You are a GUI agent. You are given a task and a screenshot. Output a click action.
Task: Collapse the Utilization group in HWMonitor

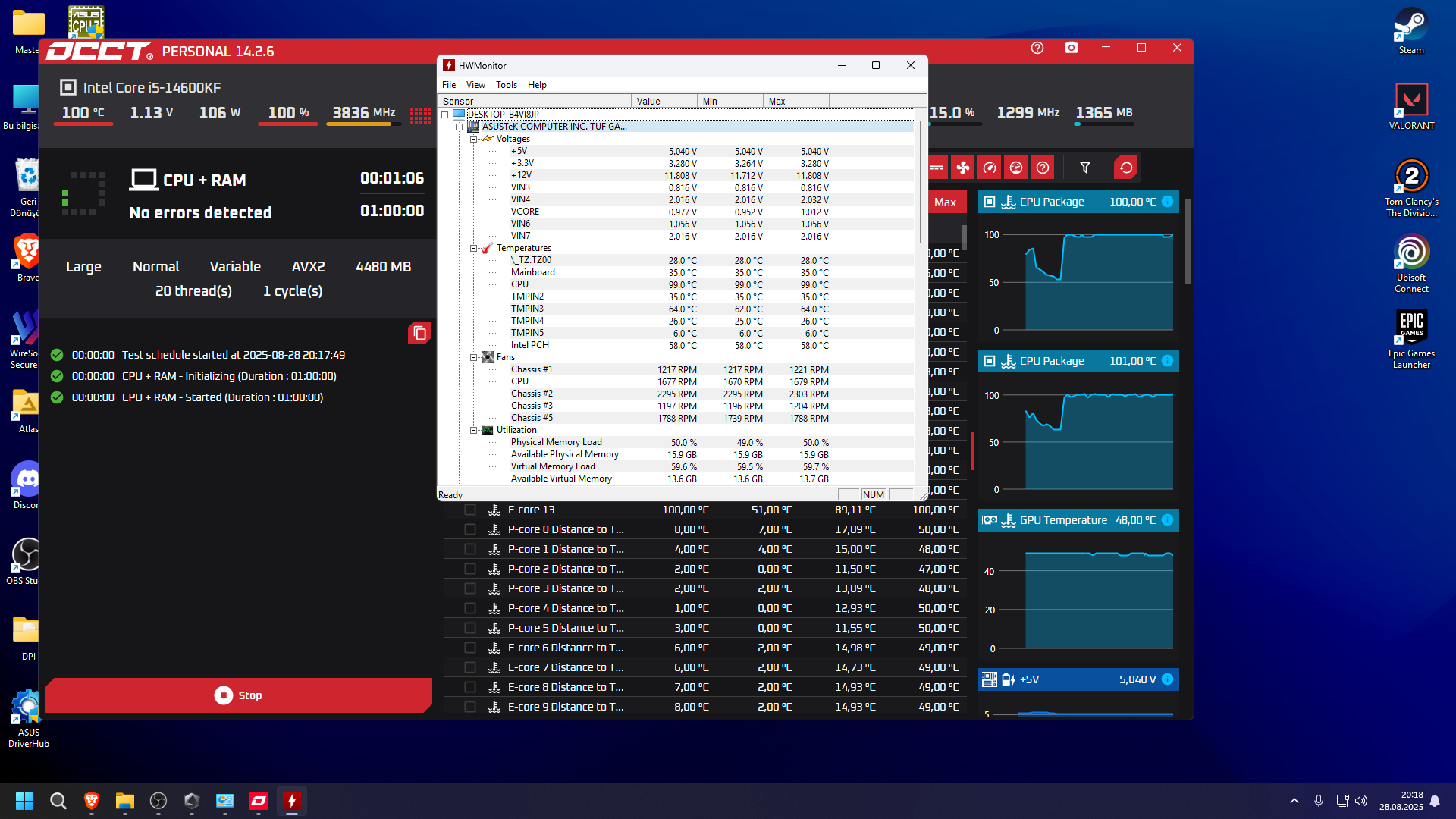point(473,430)
